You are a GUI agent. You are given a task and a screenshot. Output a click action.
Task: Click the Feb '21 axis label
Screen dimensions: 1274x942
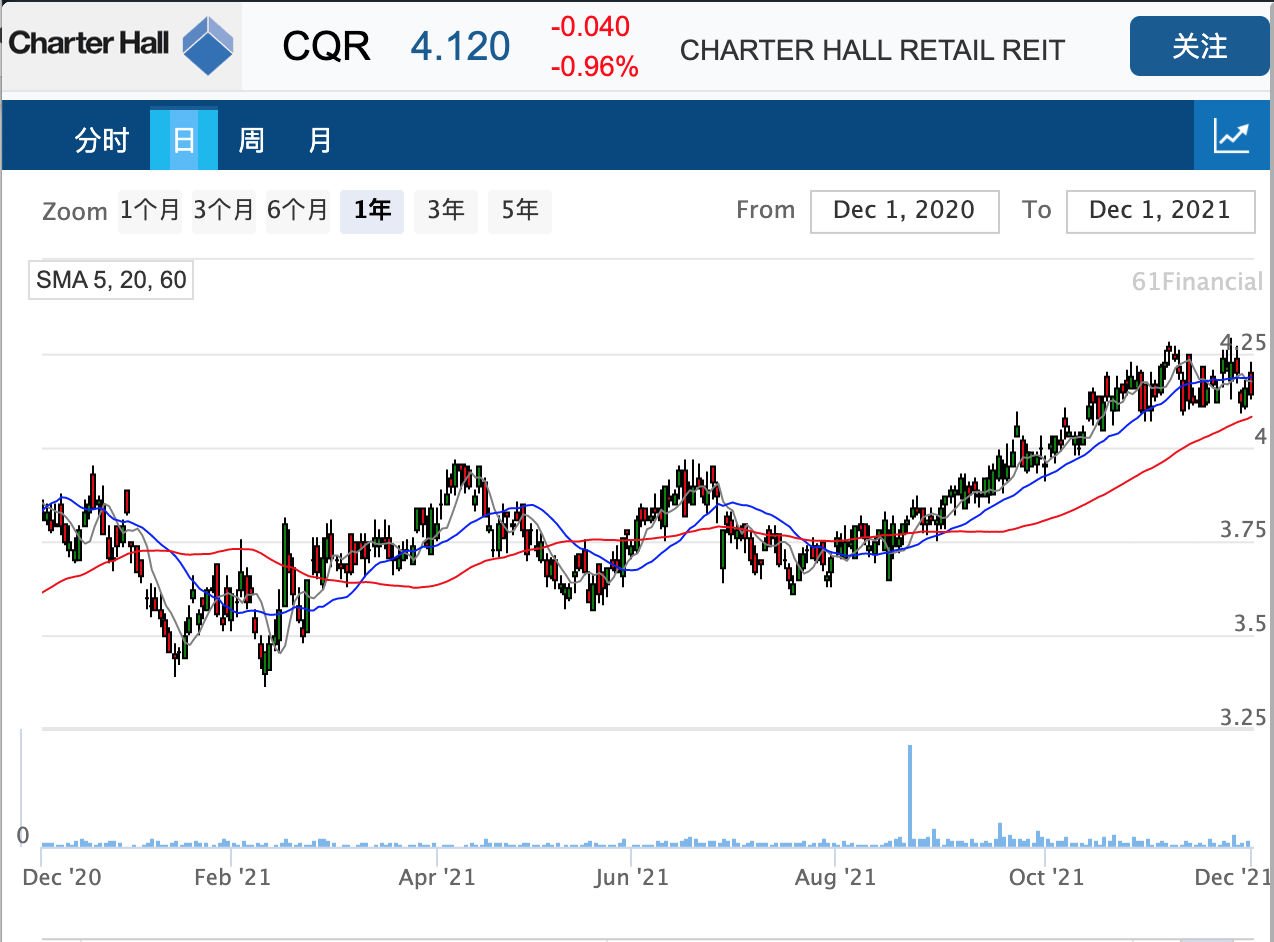coord(231,878)
